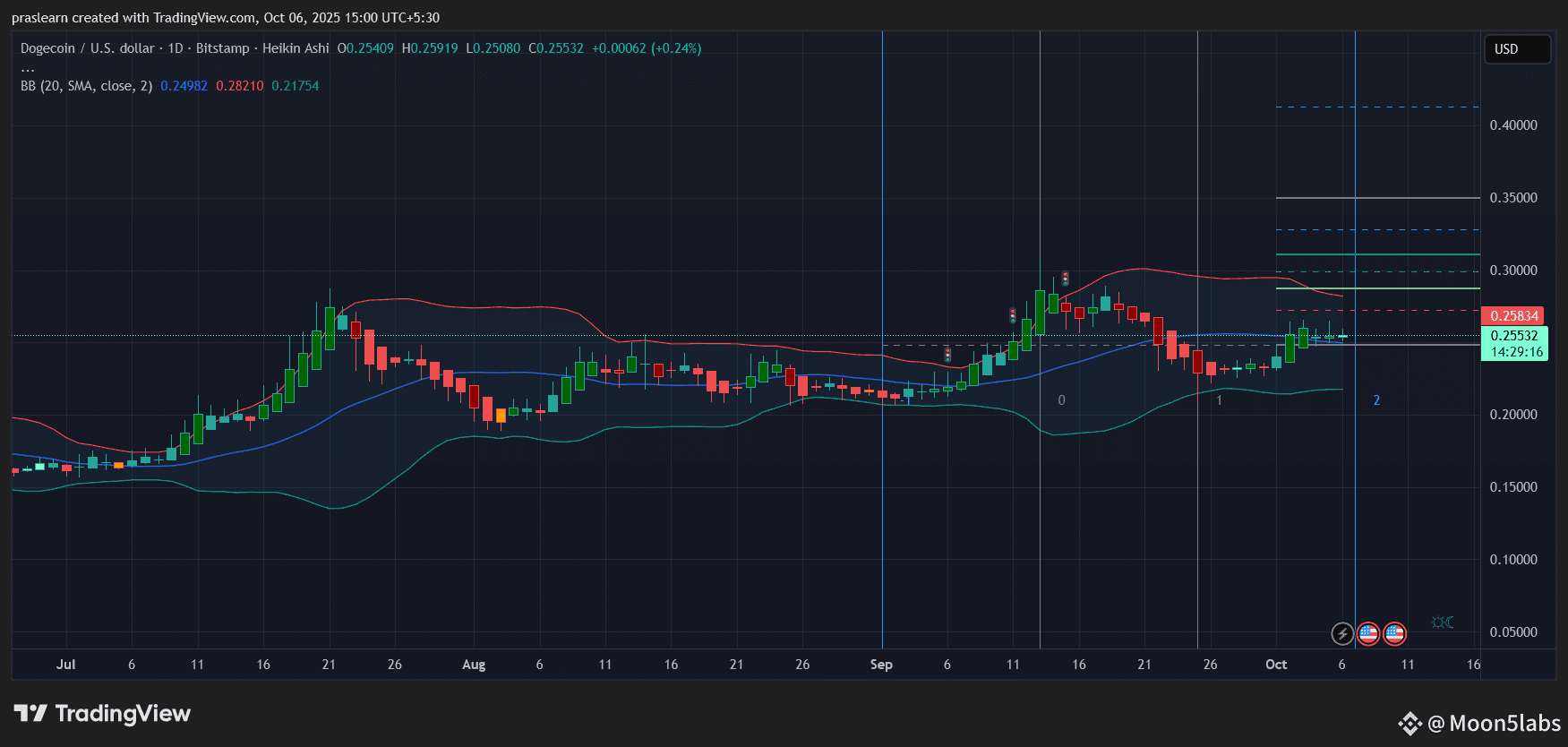Click the traffic light marker near Sep 11
The width and height of the screenshot is (1568, 747).
tap(1013, 315)
